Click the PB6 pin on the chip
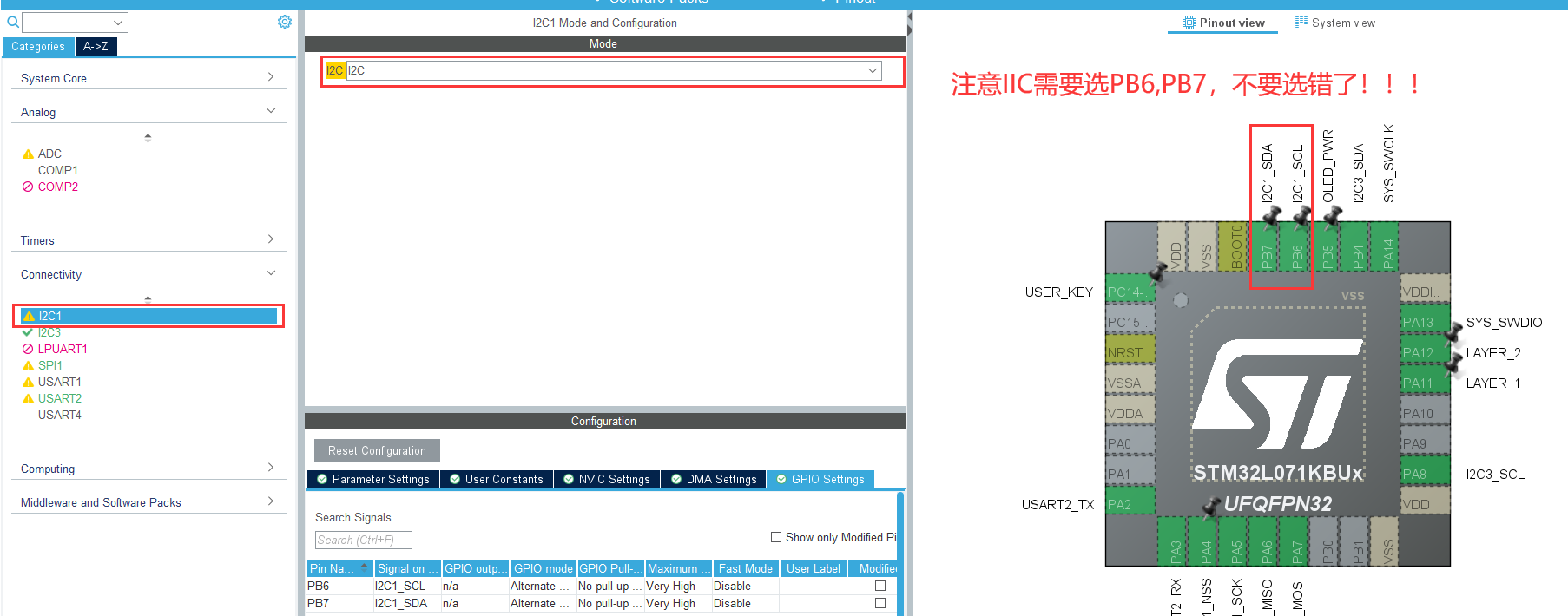The width and height of the screenshot is (1568, 616). pyautogui.click(x=1297, y=246)
